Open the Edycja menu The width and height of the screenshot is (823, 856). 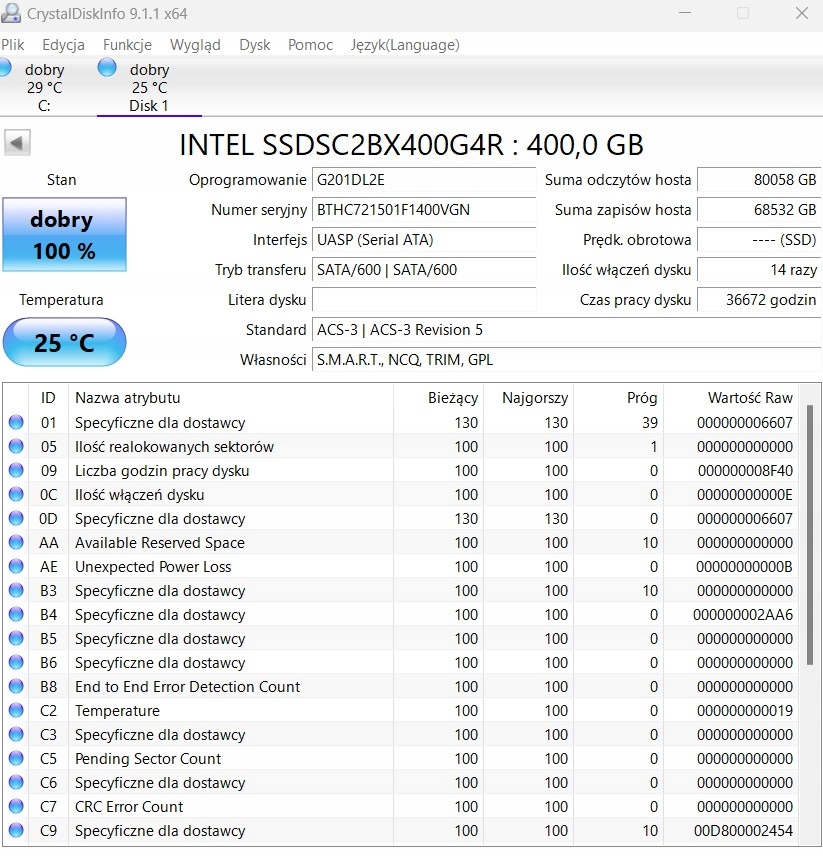tap(63, 45)
